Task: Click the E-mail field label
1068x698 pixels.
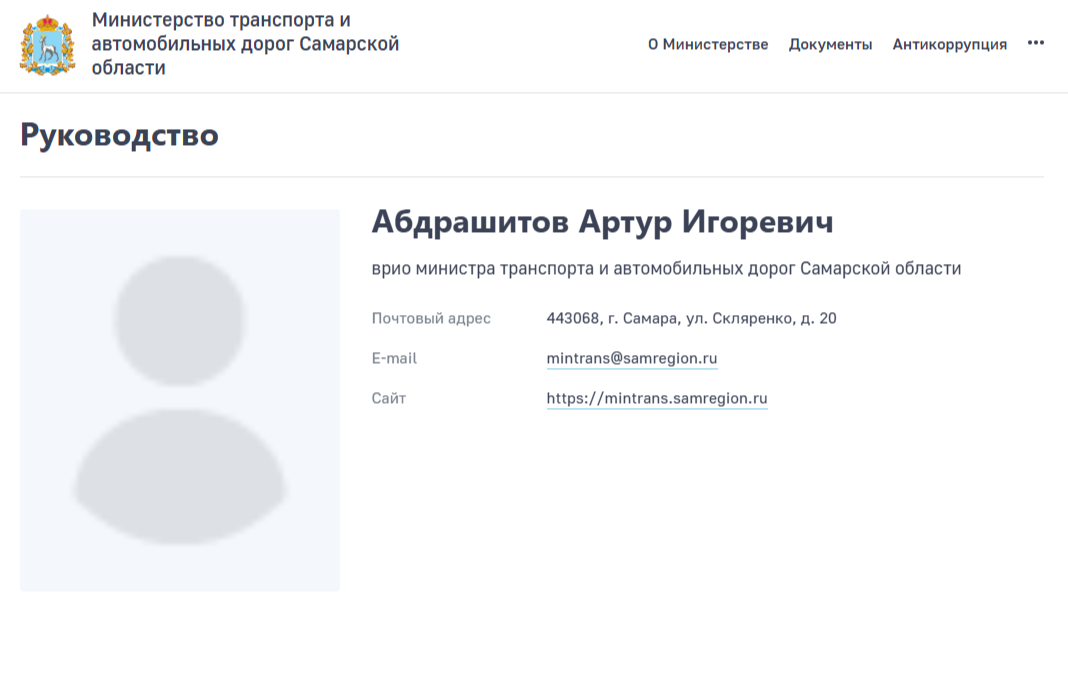Action: 394,358
